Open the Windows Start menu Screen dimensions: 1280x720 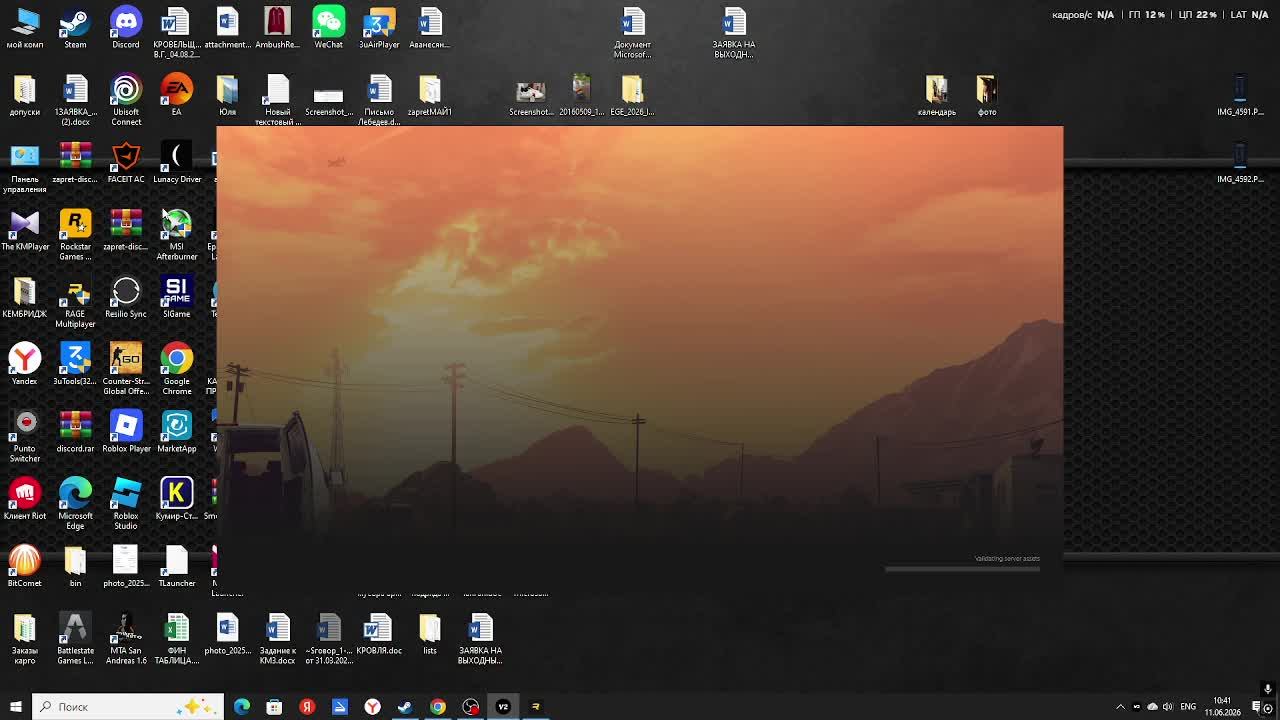[15, 707]
